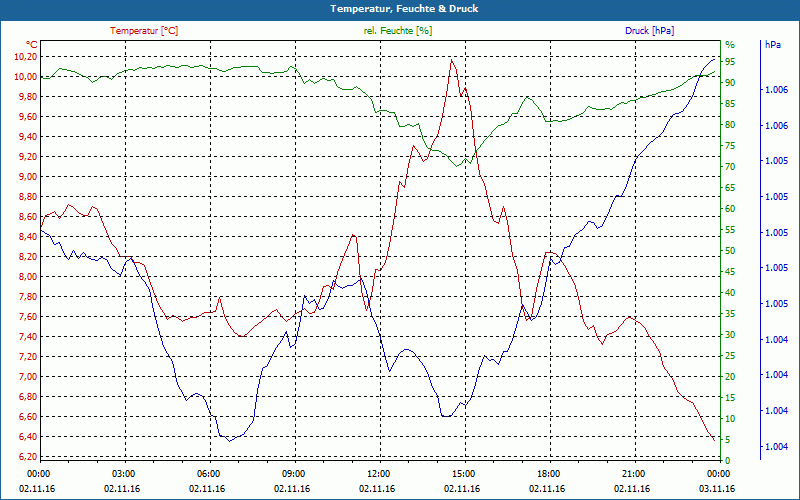Click the 90 value on the humidity axis
This screenshot has height=500, width=800.
[x=730, y=83]
